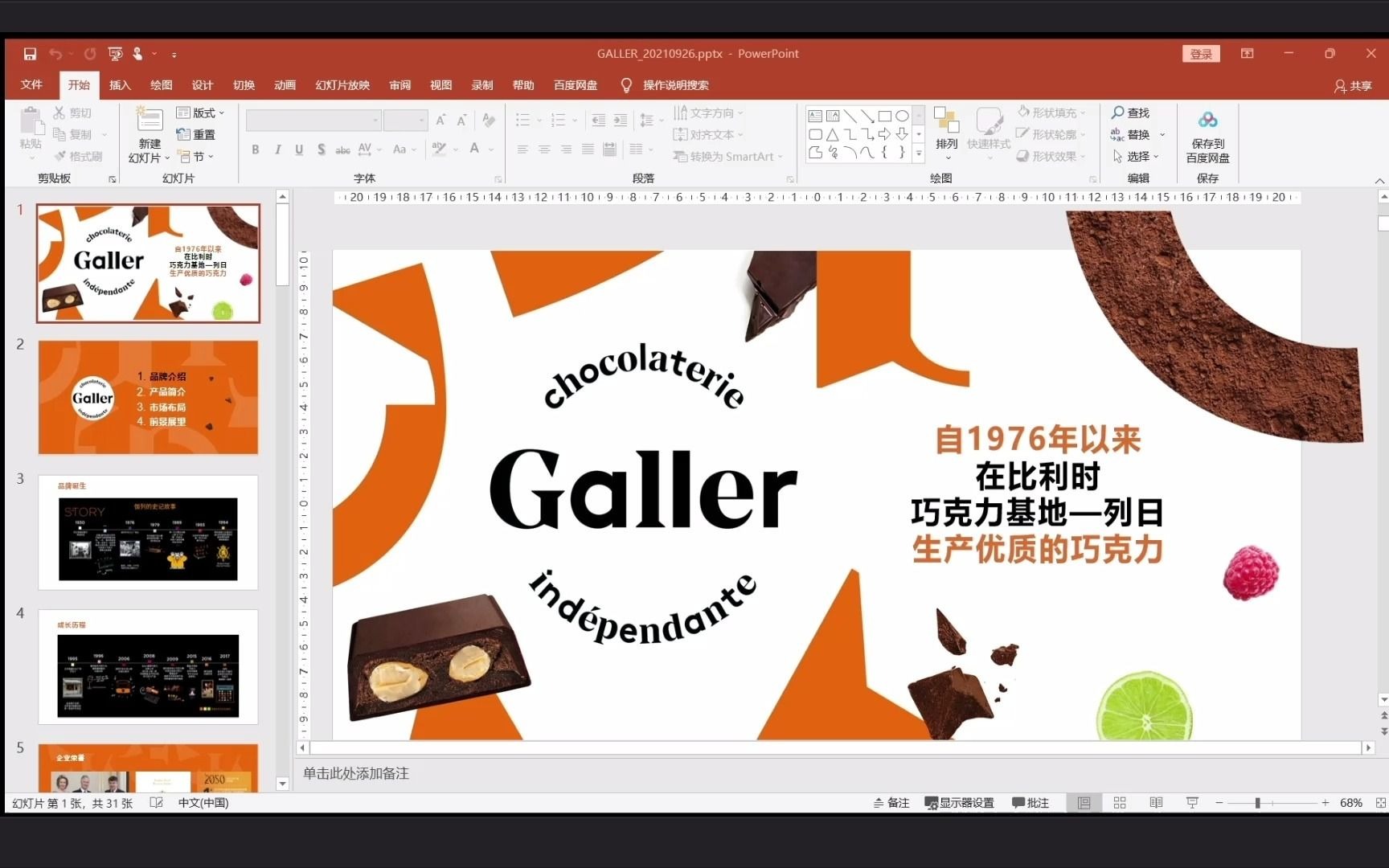Open the Layout (版式) dropdown

(201, 113)
